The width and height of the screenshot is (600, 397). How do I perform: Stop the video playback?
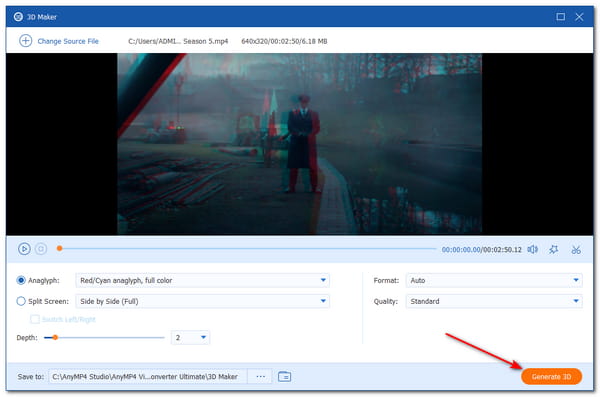tap(41, 249)
